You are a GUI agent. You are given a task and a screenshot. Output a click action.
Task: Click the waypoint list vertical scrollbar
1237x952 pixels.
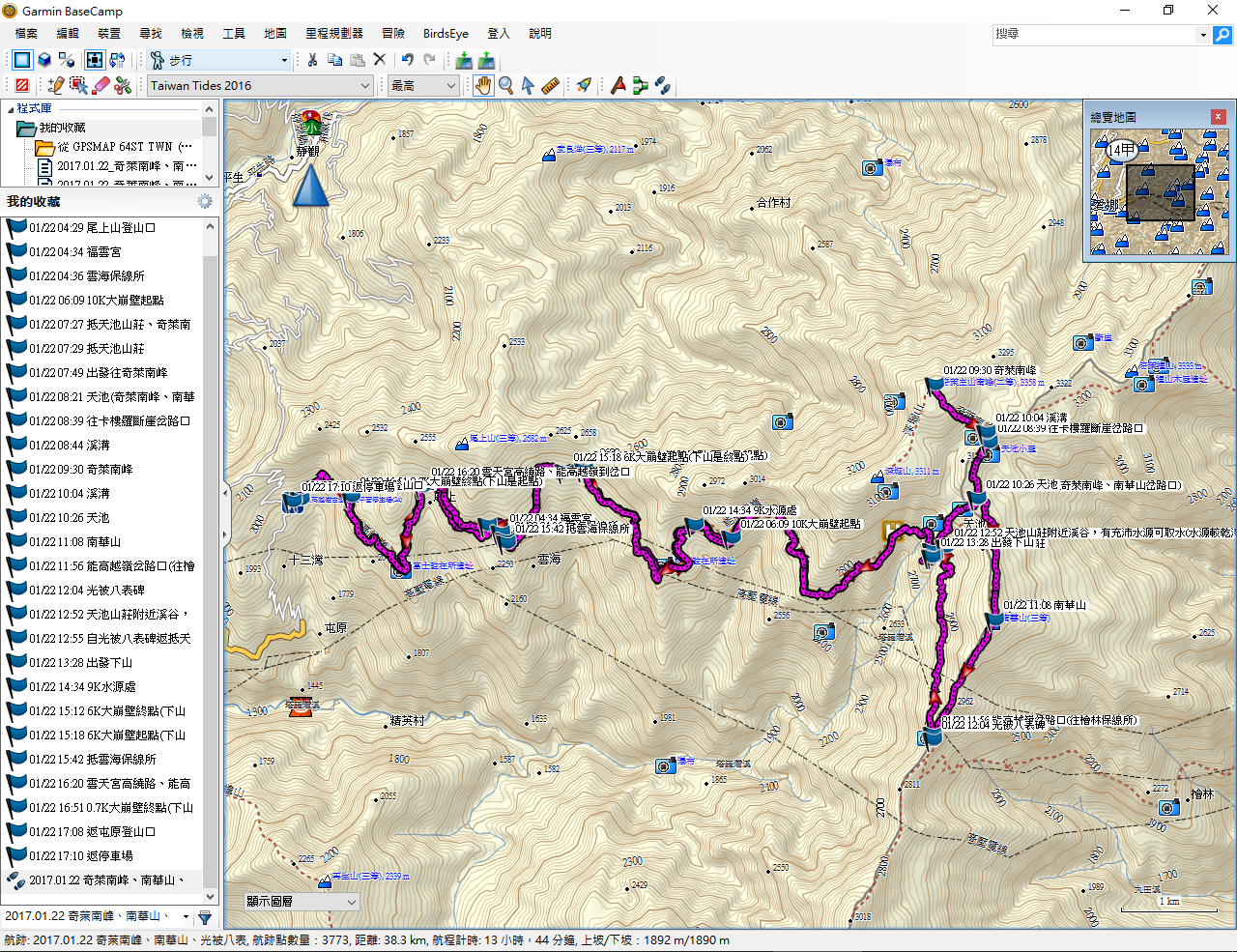(211, 561)
